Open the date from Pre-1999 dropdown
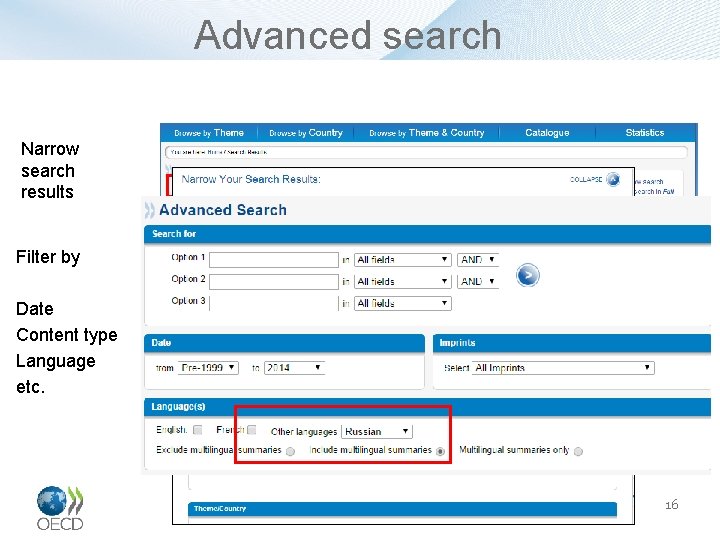 tap(208, 367)
